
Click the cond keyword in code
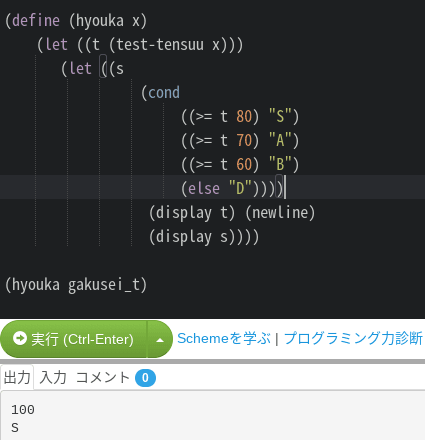tap(164, 93)
